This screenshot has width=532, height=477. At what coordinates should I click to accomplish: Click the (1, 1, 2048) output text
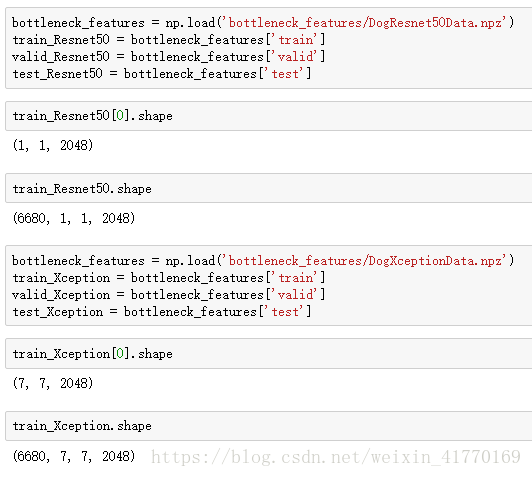pyautogui.click(x=53, y=145)
